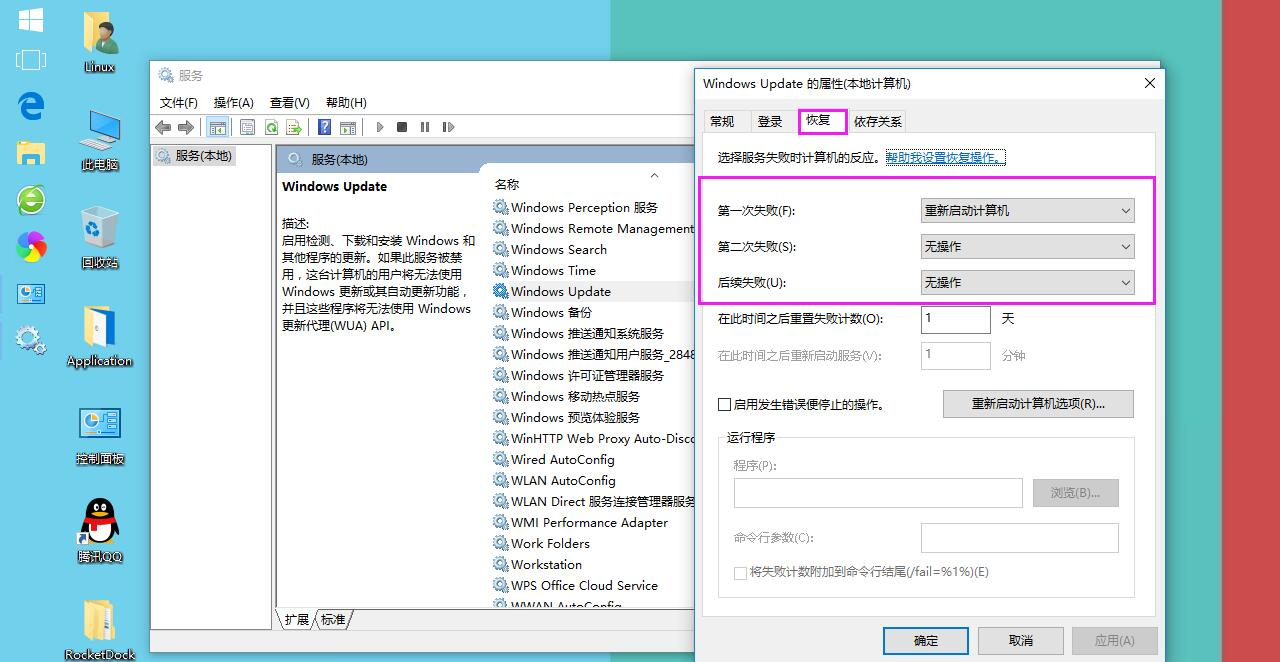Screen dimensions: 1280x662
Task: Open the 查看(V) menu
Action: [x=290, y=102]
